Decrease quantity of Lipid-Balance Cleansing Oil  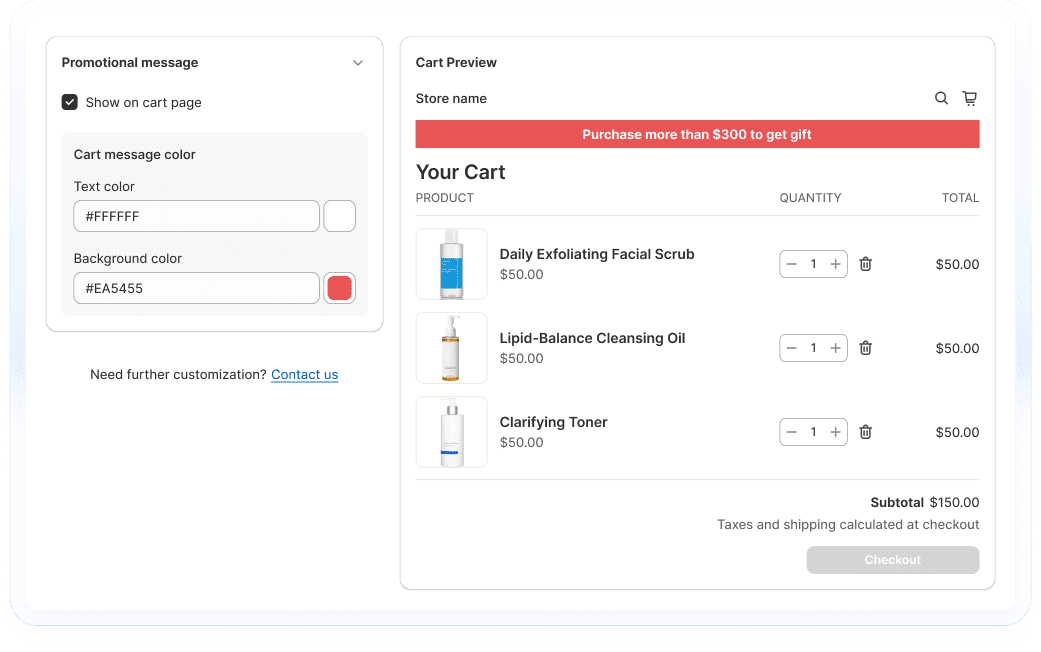pyautogui.click(x=792, y=348)
